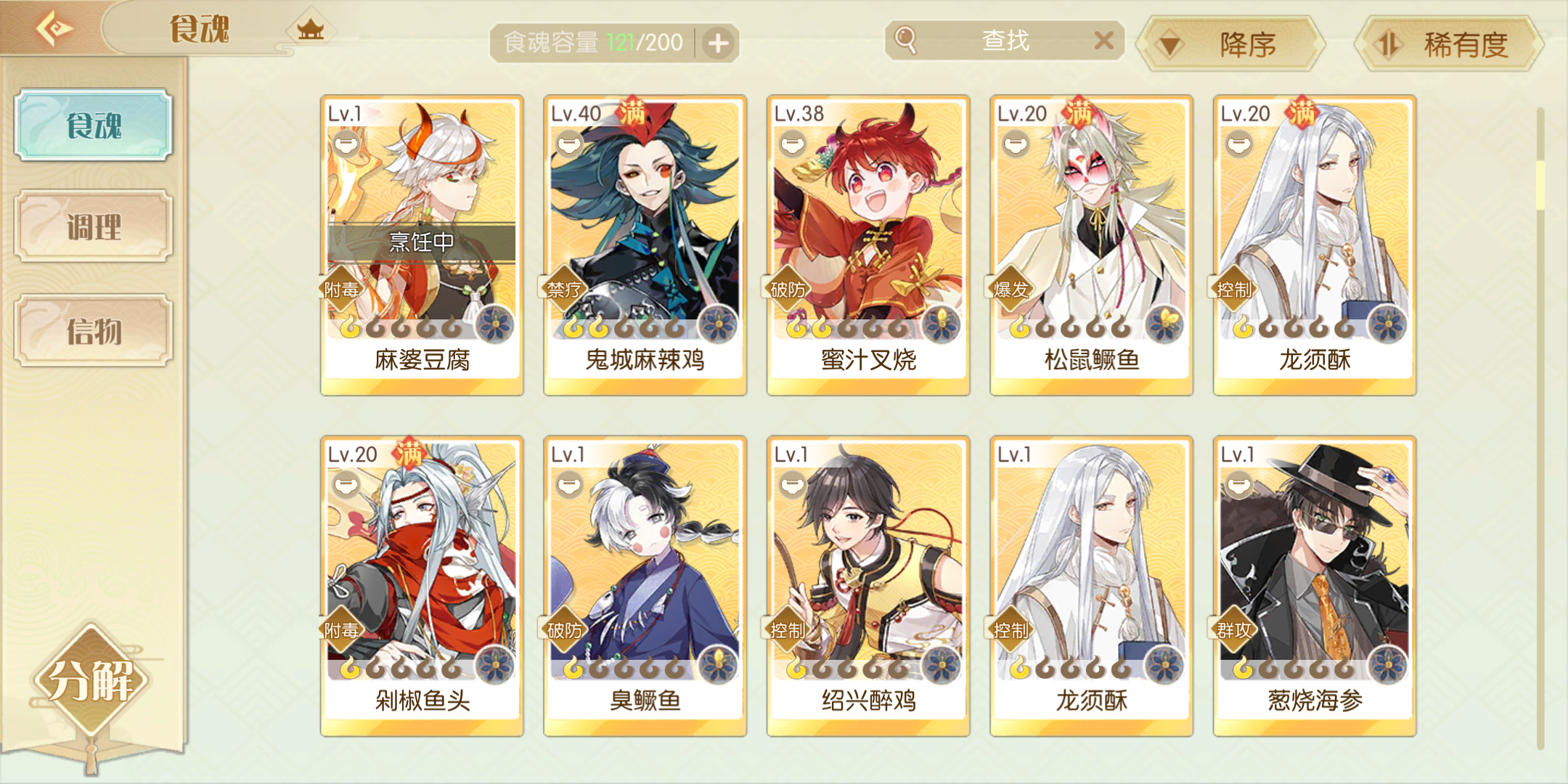The image size is (1568, 784).
Task: Click the 查找 search input field
Action: point(1005,40)
